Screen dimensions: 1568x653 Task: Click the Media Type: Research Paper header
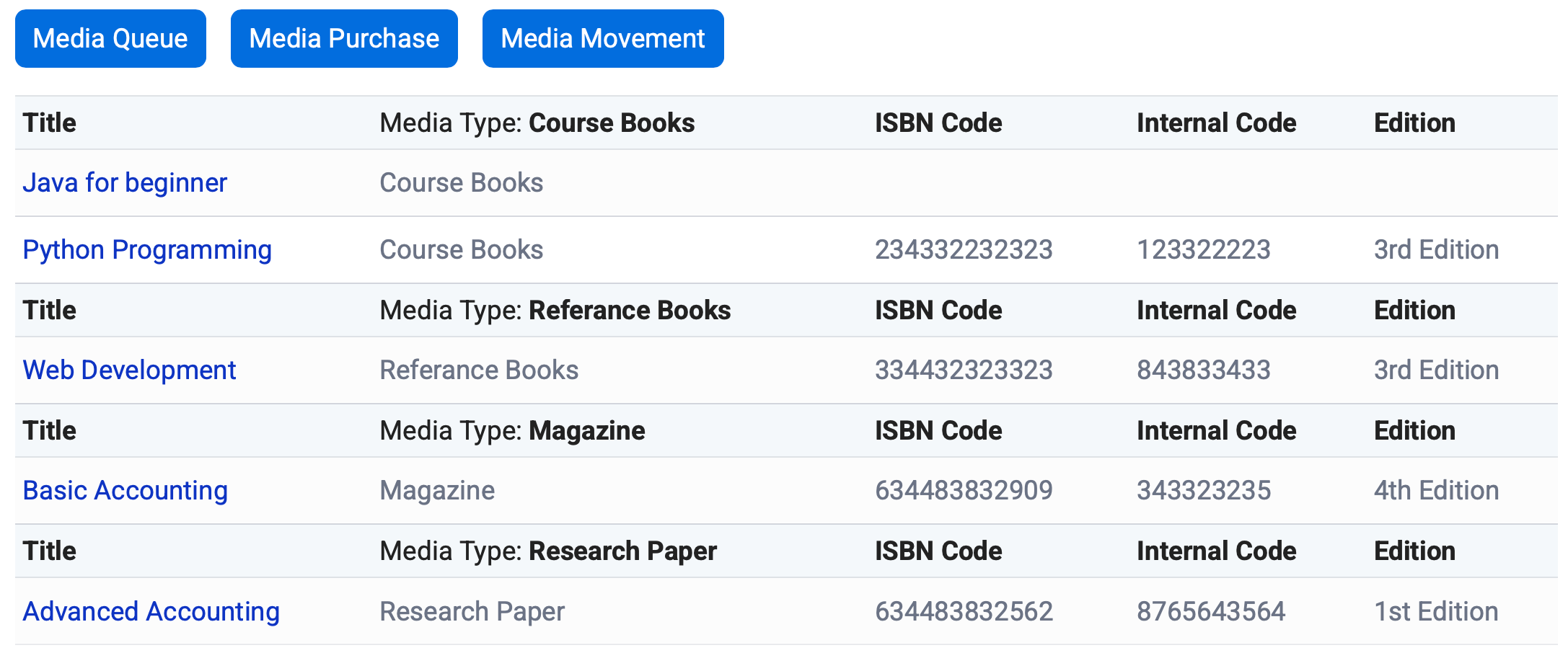coord(547,551)
